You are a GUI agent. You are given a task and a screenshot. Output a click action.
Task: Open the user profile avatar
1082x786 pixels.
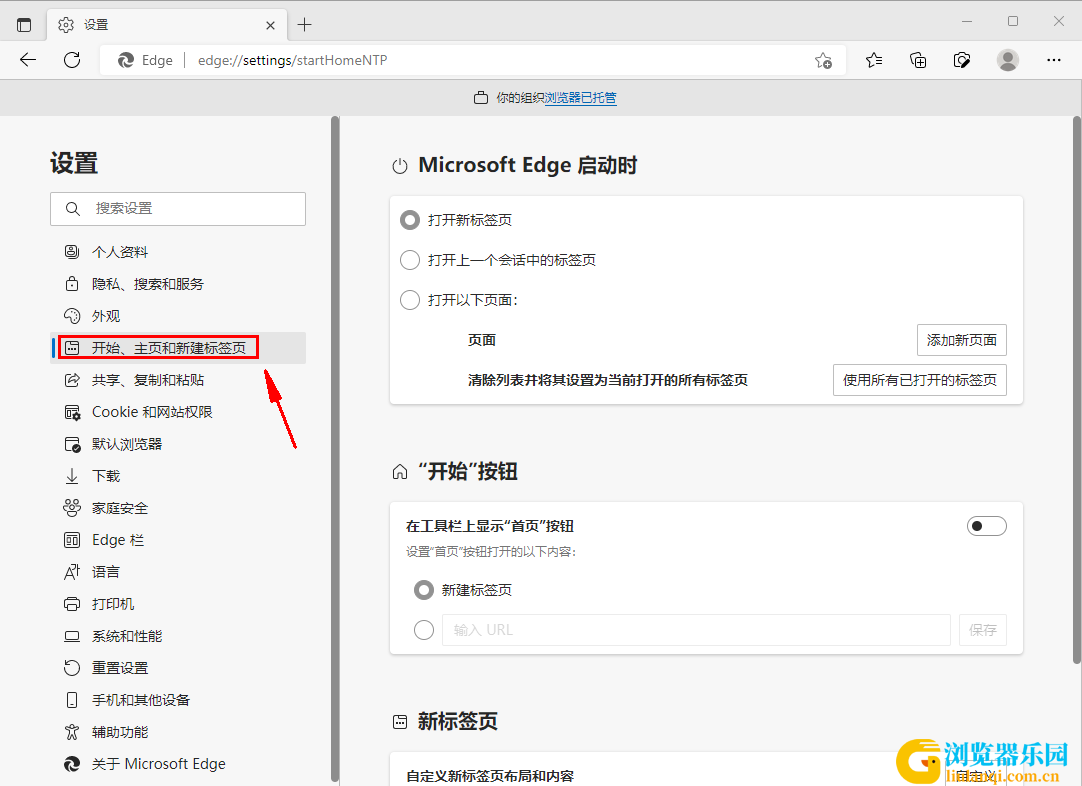[x=1007, y=61]
